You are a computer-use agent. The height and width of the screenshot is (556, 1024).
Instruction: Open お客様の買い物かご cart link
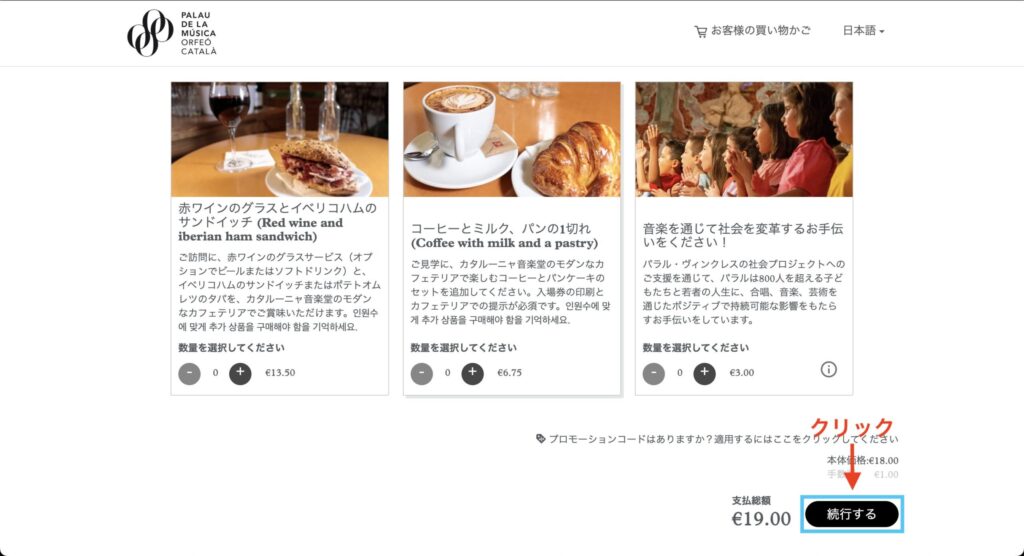pos(761,31)
